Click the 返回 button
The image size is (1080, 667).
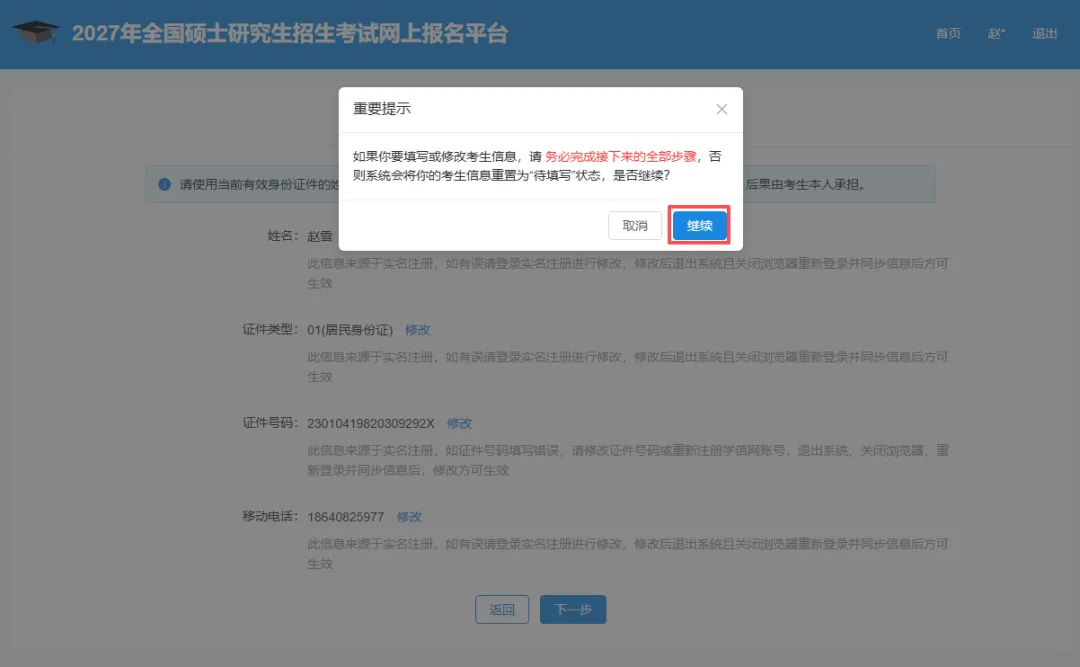click(x=501, y=609)
